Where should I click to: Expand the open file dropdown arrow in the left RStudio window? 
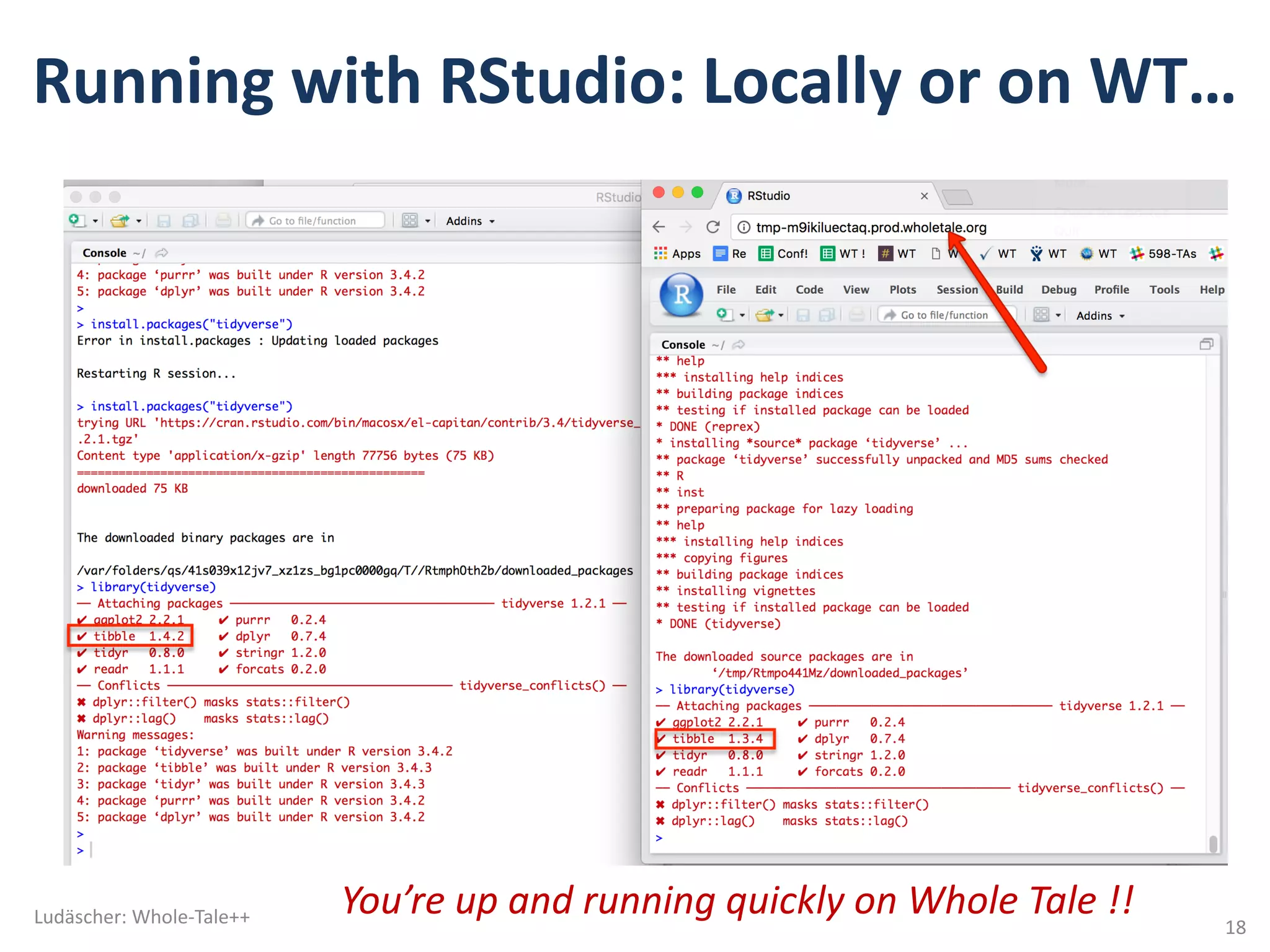tap(139, 221)
